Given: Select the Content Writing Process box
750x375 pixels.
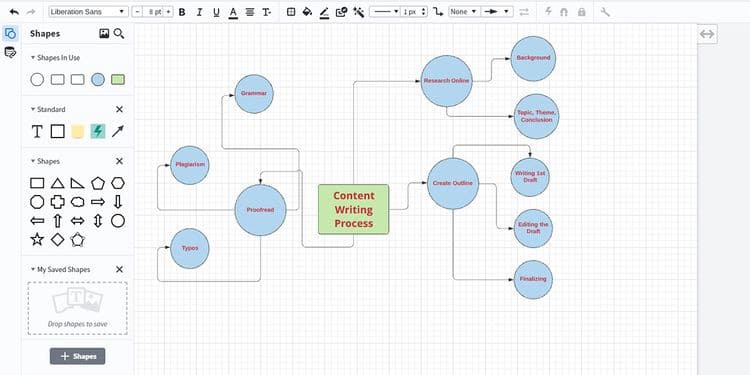Looking at the screenshot, I should (x=353, y=210).
